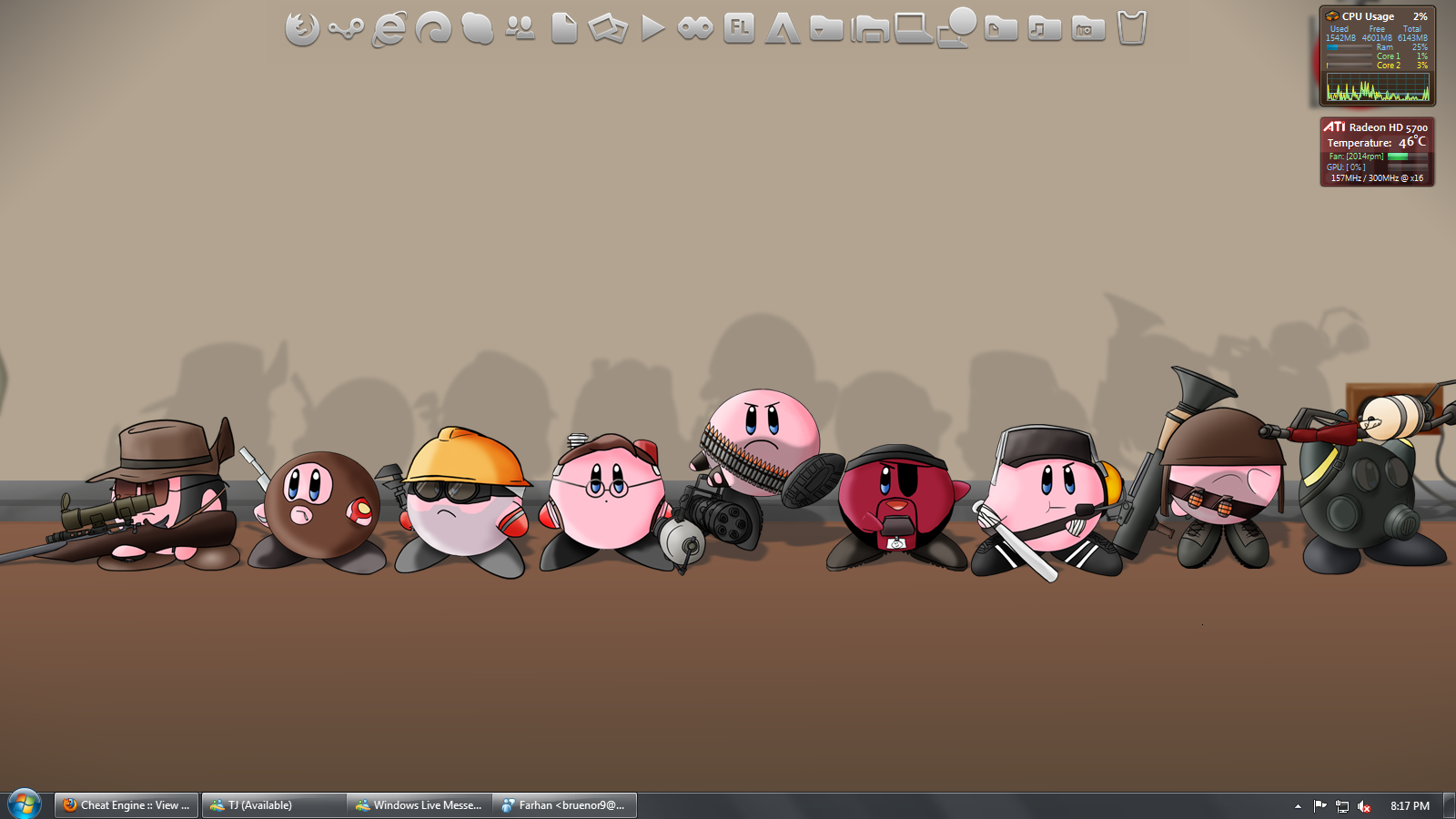The width and height of the screenshot is (1456, 819).
Task: Click the Ram usage bar in CPU gadget
Action: tap(1349, 47)
